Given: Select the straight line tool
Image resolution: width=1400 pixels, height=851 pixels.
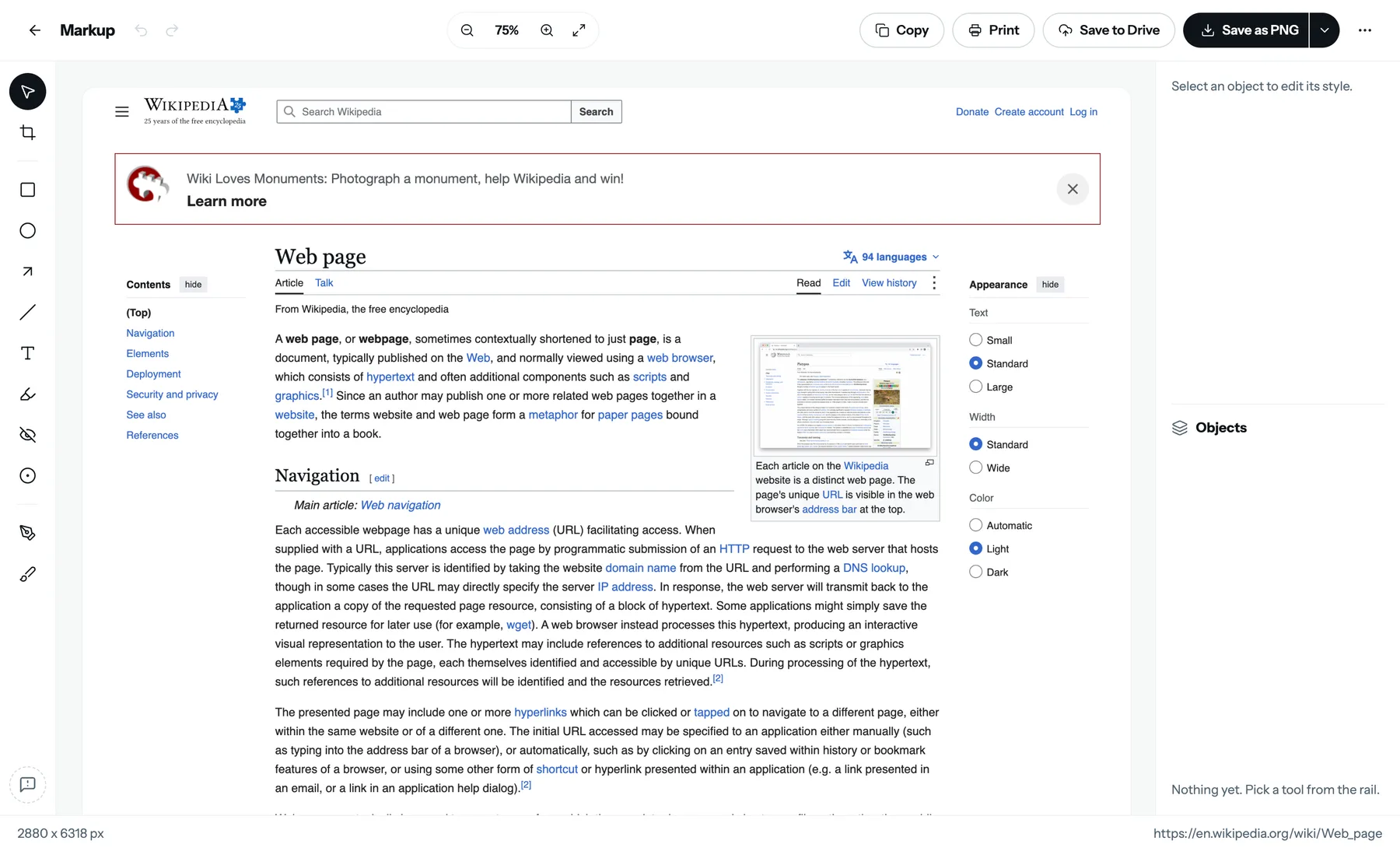Looking at the screenshot, I should click(x=28, y=313).
